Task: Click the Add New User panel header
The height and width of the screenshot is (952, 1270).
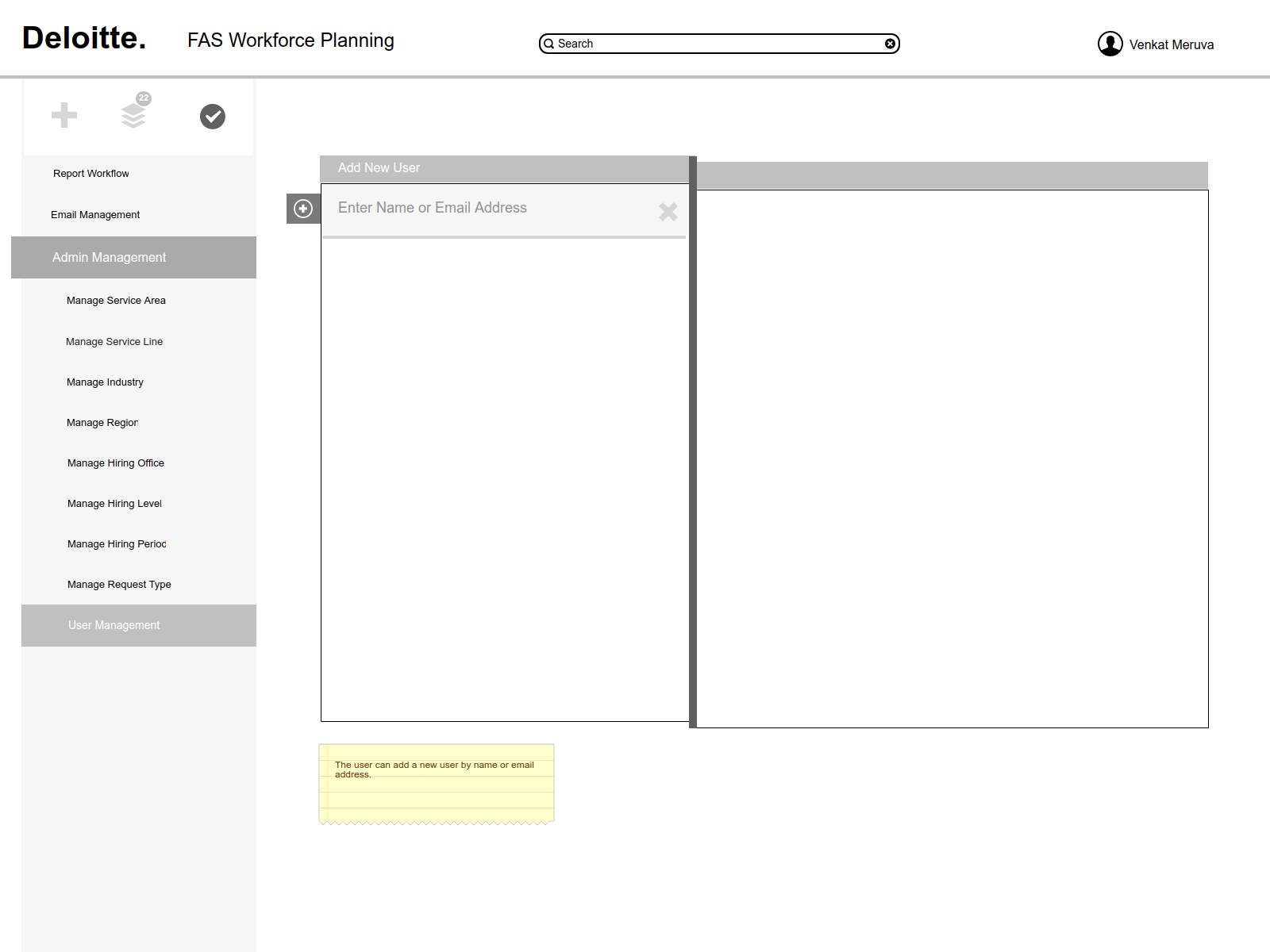Action: coord(505,168)
